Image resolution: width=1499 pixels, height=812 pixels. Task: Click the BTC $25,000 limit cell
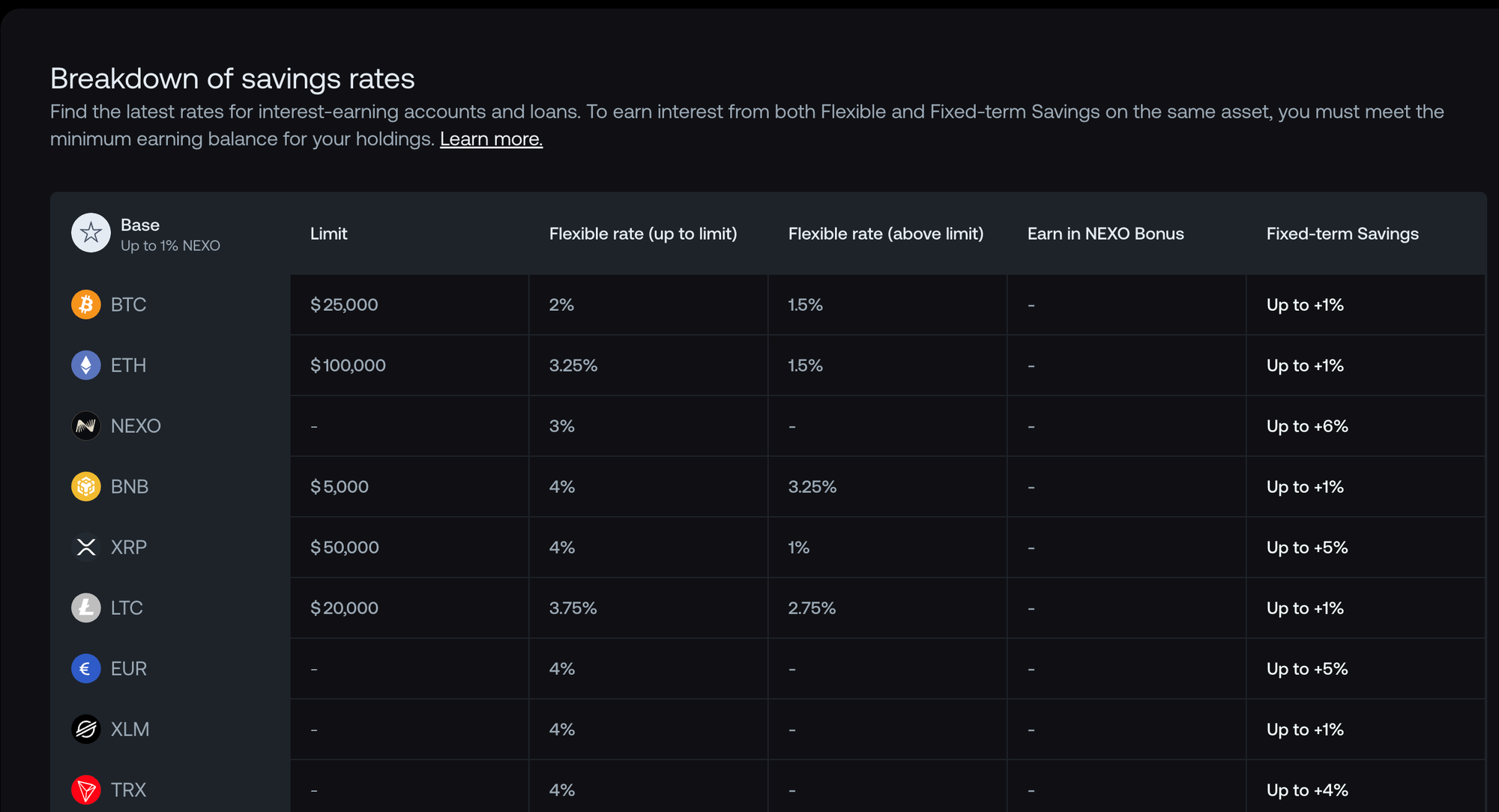[x=344, y=305]
